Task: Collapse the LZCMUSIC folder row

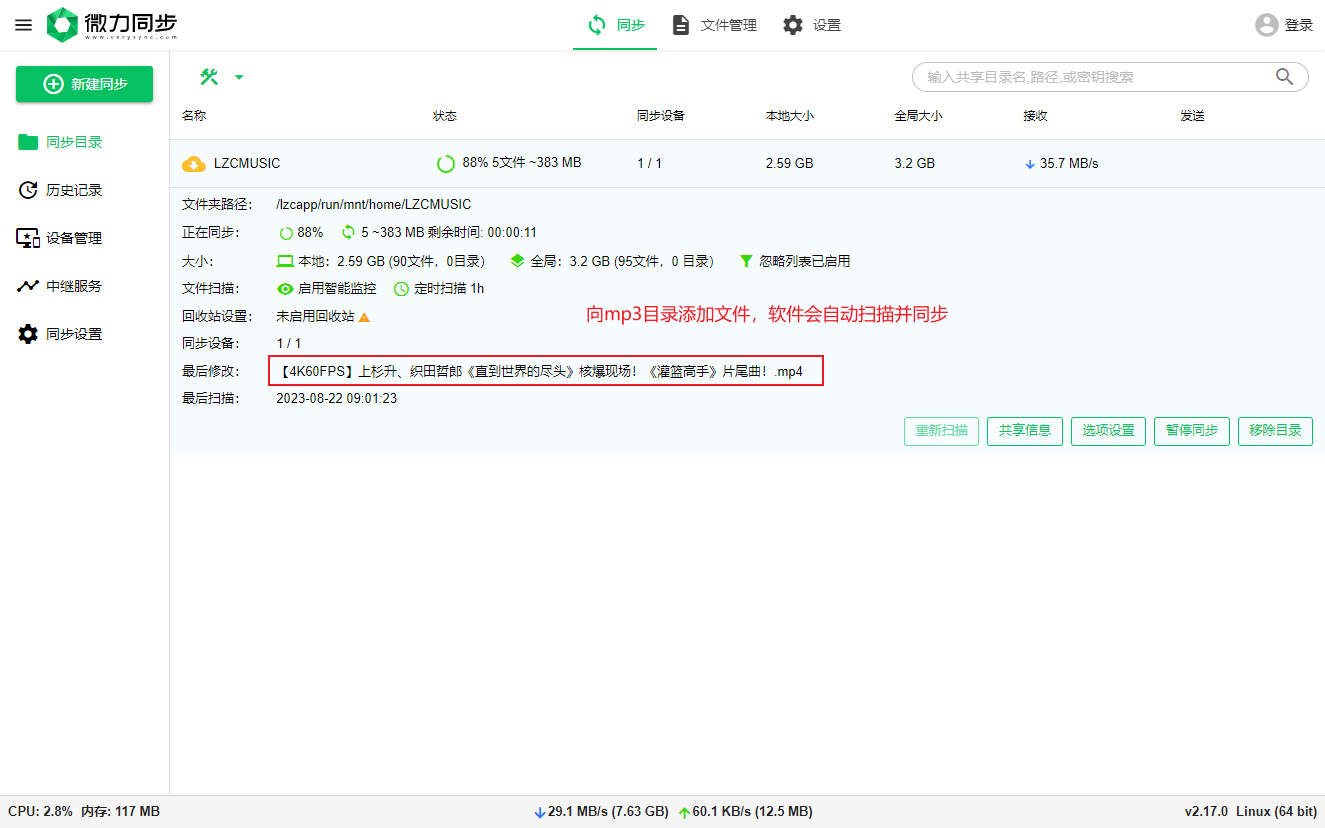Action: click(x=747, y=163)
